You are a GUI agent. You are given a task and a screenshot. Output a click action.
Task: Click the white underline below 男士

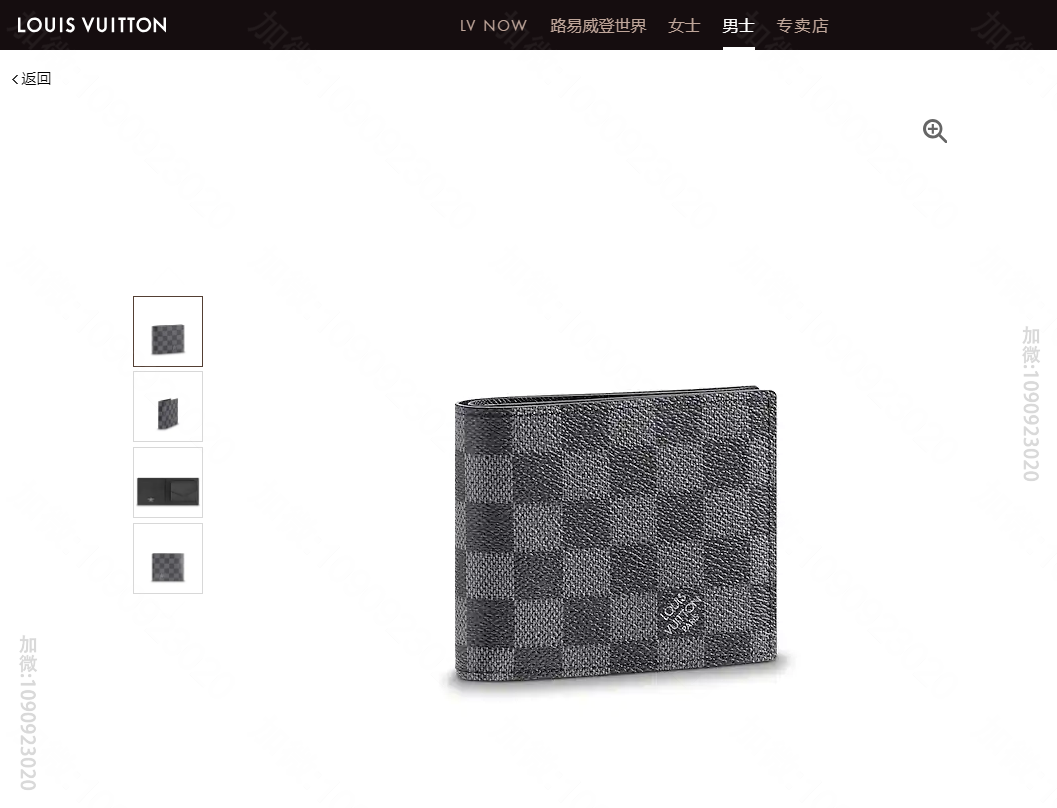click(x=739, y=49)
